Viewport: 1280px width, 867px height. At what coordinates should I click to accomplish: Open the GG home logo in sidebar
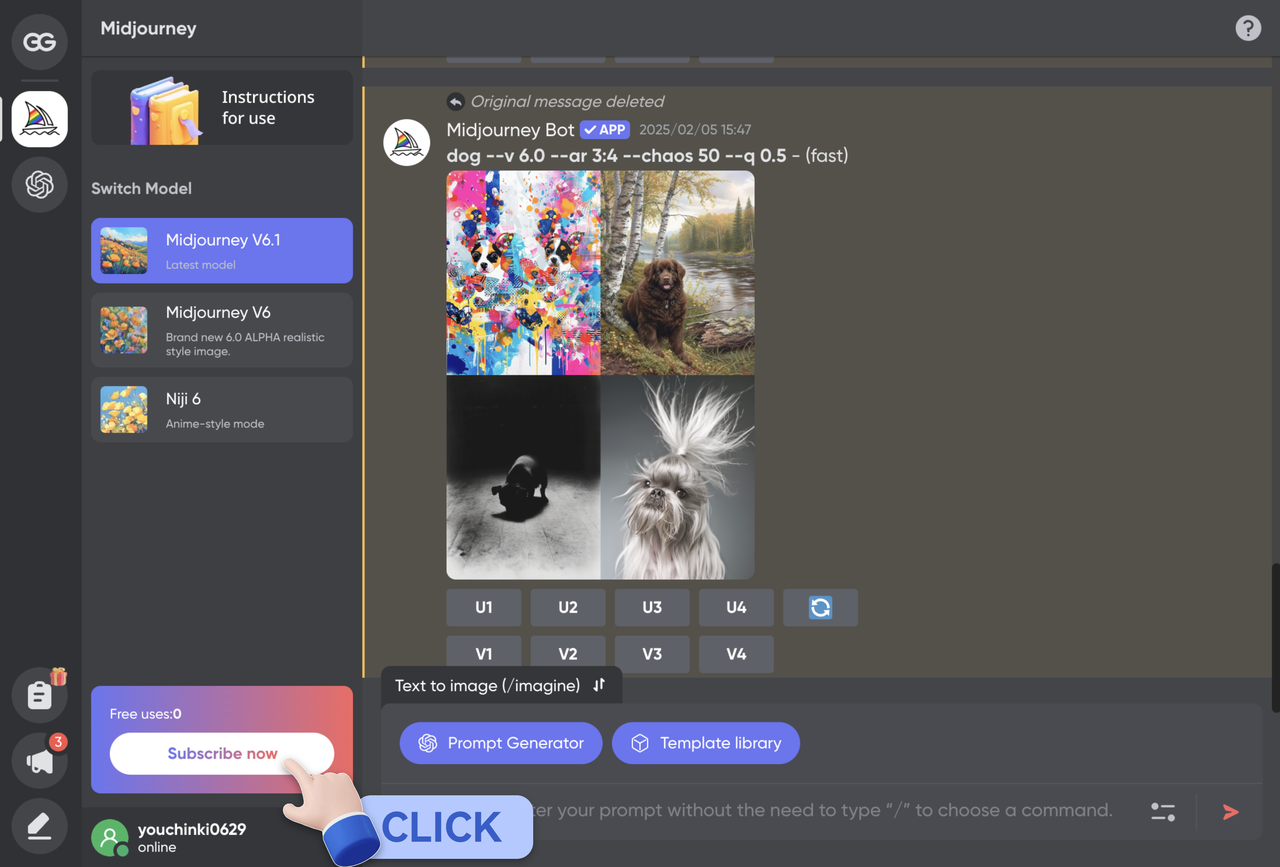tap(40, 42)
